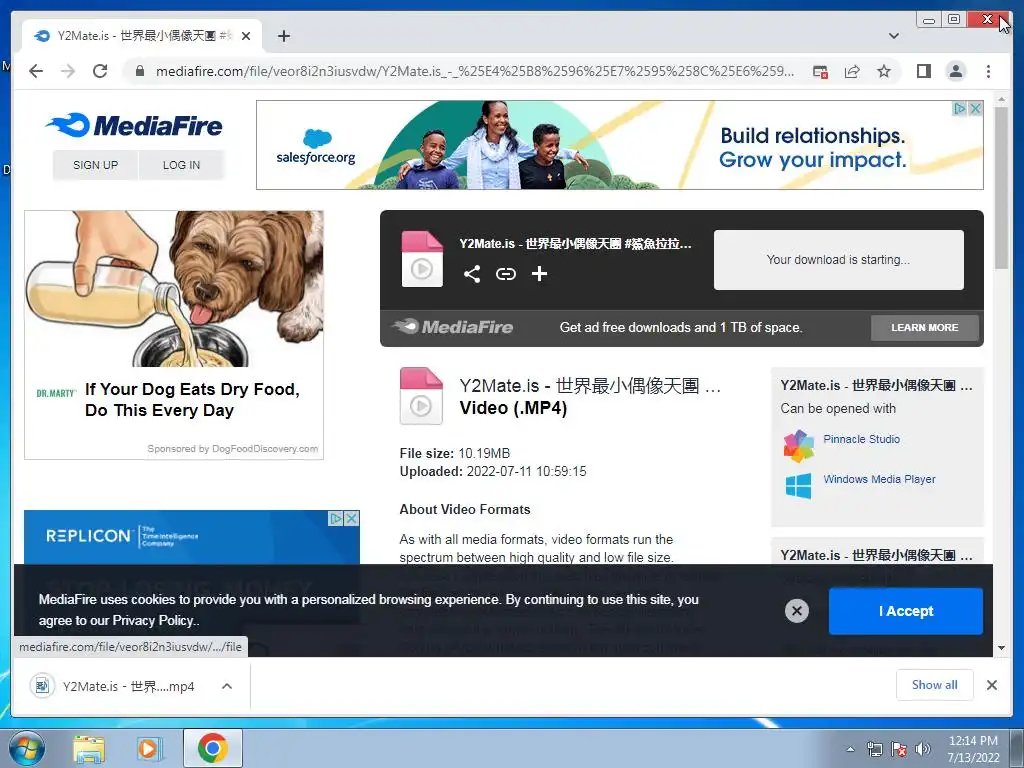Screen dimensions: 1024x768
Task: Close the Replicon ad
Action: coord(351,519)
